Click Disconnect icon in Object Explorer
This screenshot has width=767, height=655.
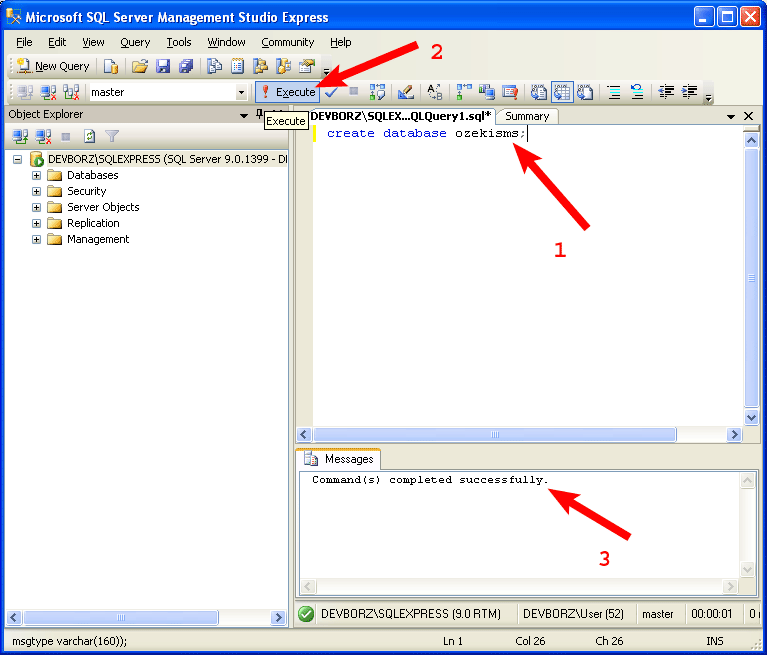tap(43, 136)
